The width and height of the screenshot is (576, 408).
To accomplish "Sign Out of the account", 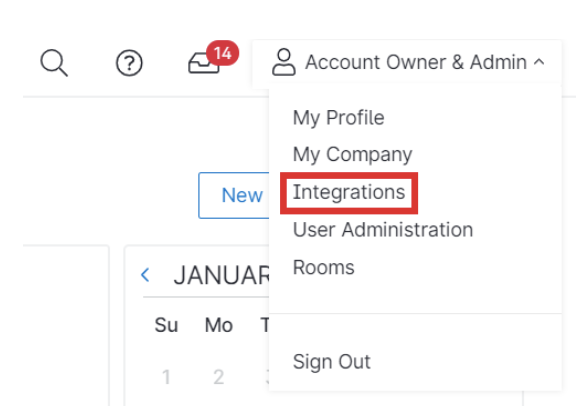I will [x=332, y=362].
